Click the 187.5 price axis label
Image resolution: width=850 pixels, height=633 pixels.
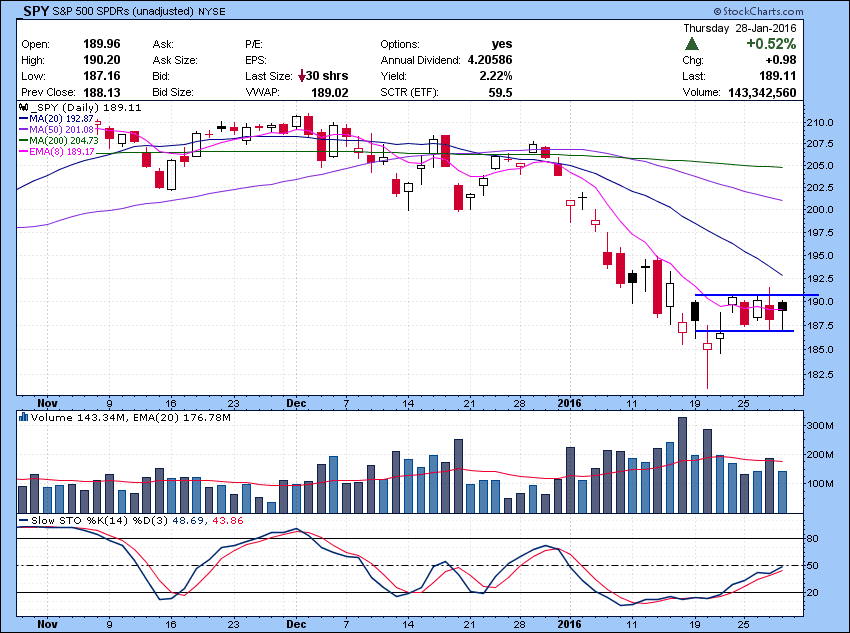point(822,326)
